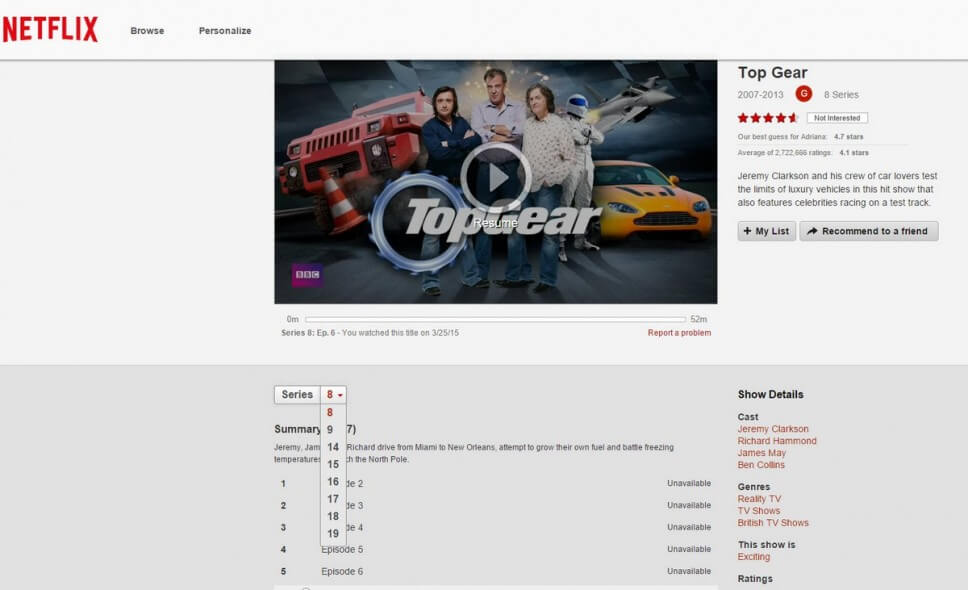Choose series 14 from the list

(x=333, y=447)
